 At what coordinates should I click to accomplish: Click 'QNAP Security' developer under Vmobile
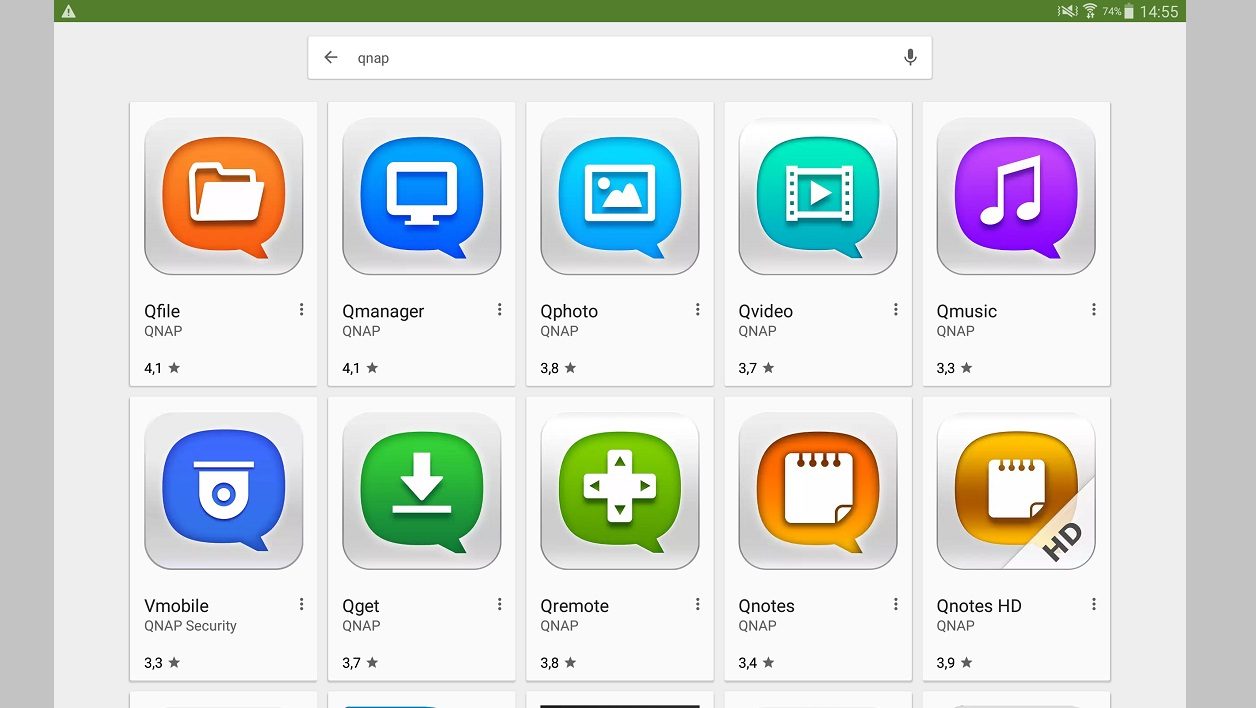pos(190,626)
